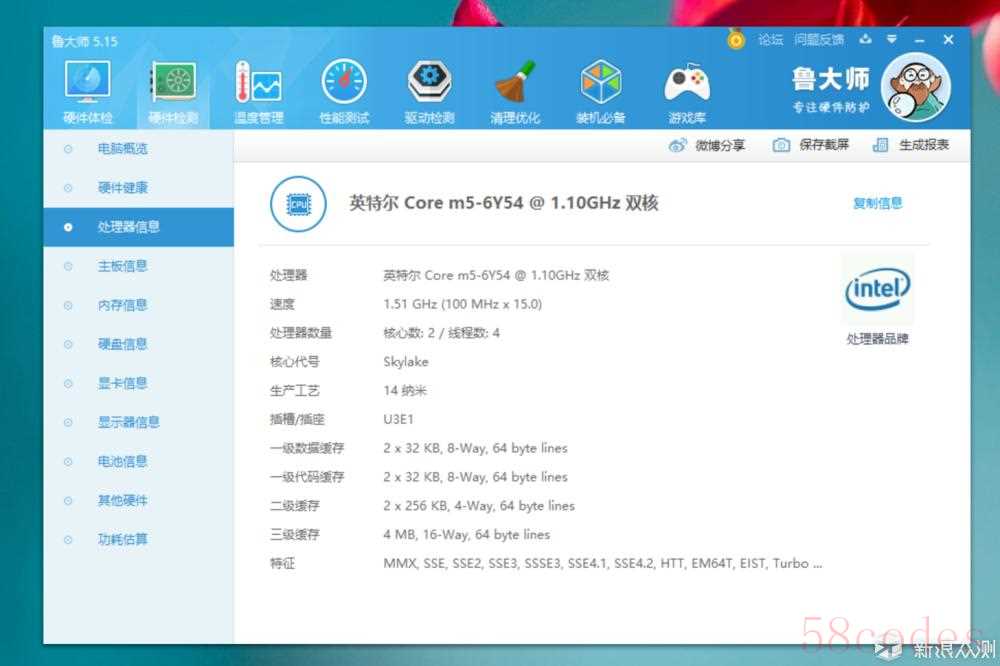Select 处理器信息 in sidebar
The width and height of the screenshot is (1000, 666).
(x=138, y=227)
